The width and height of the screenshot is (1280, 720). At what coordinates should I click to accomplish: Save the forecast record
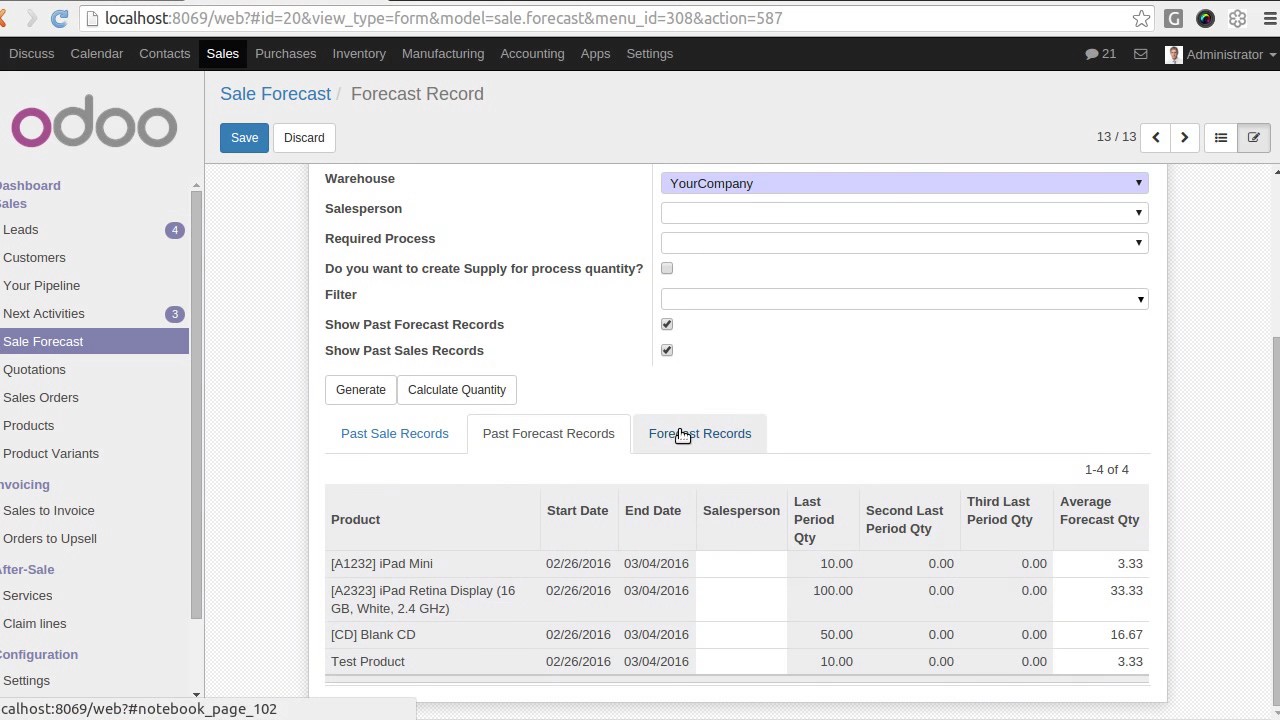click(x=244, y=138)
